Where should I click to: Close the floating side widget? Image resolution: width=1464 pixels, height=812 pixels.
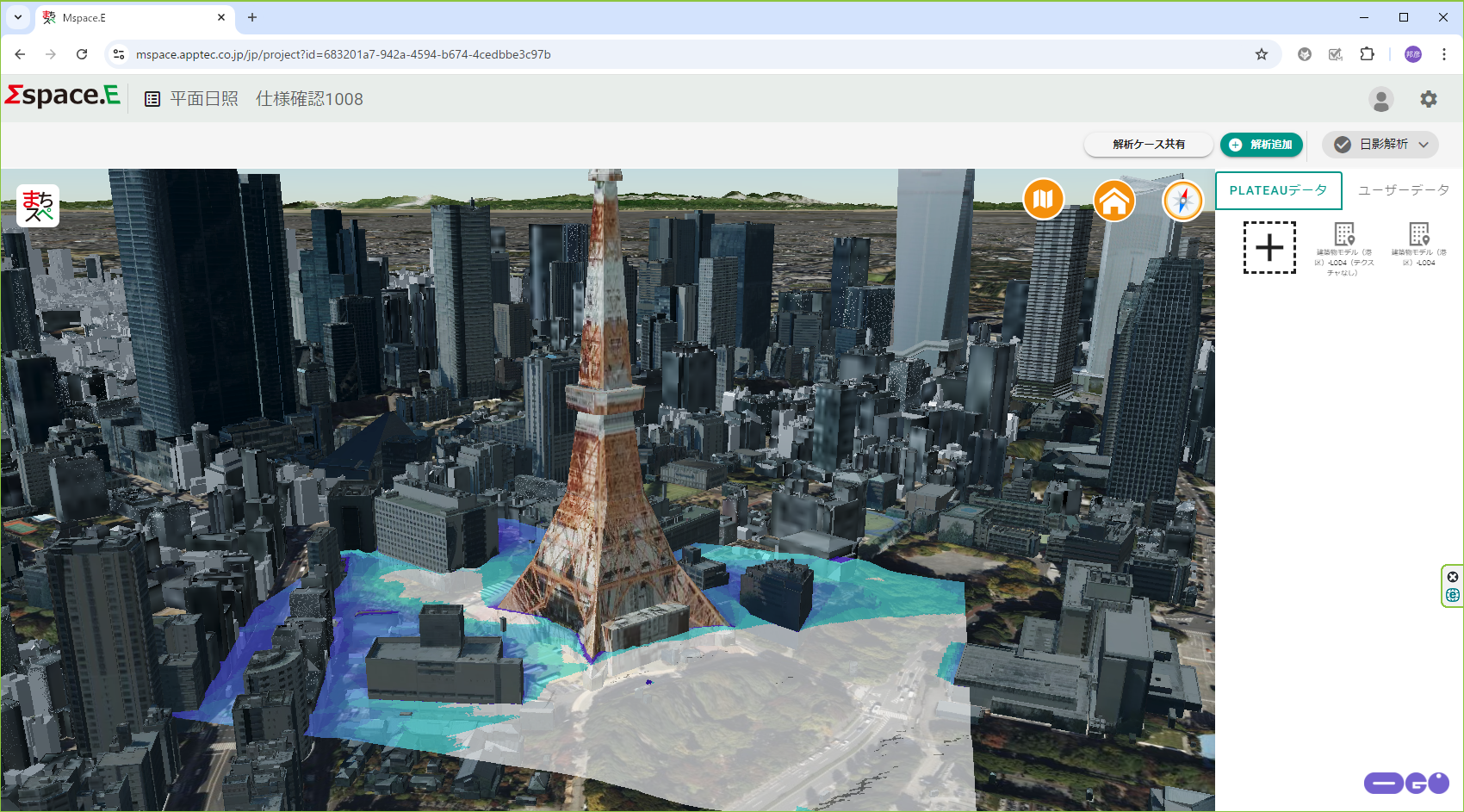[1453, 577]
